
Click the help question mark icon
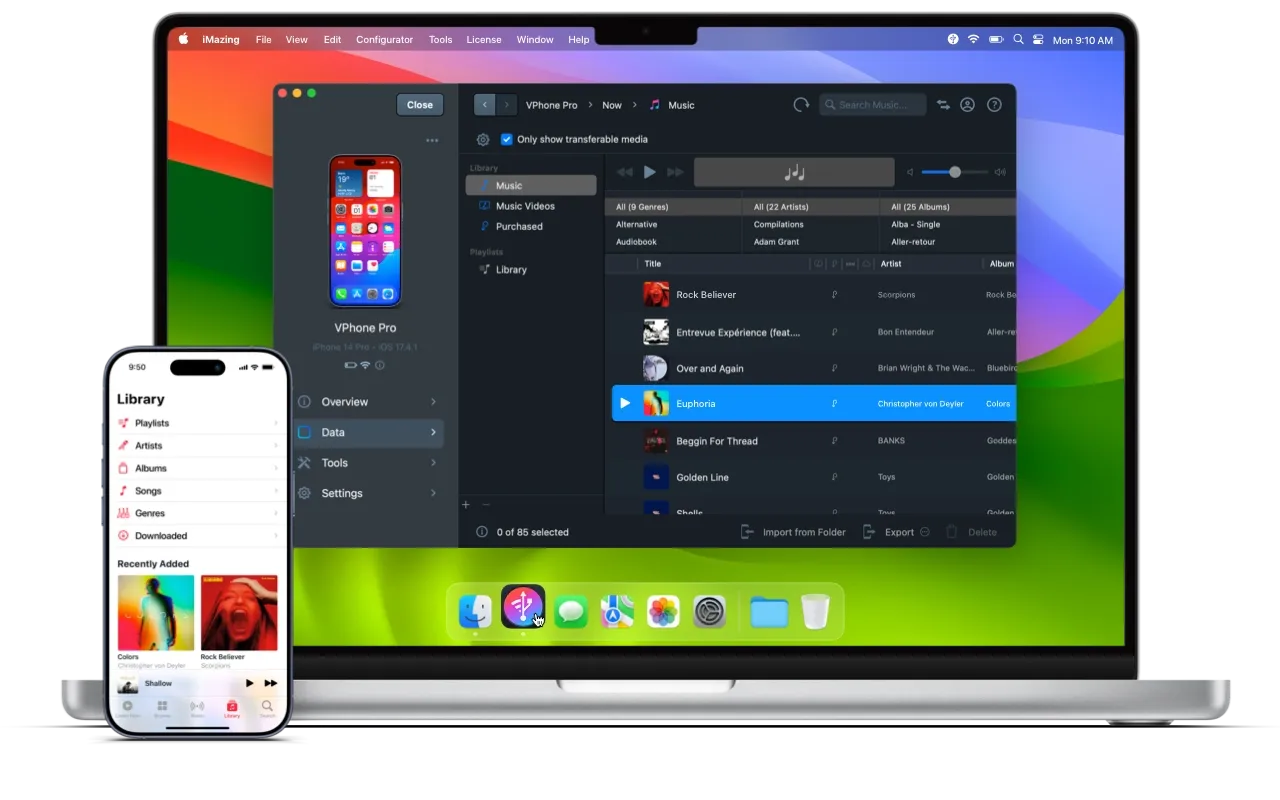[994, 105]
